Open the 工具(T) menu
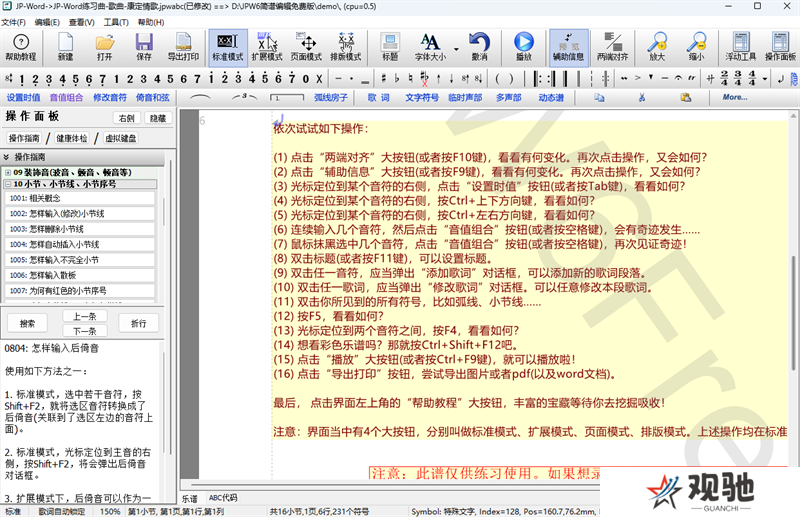The image size is (800, 517). coord(116,22)
